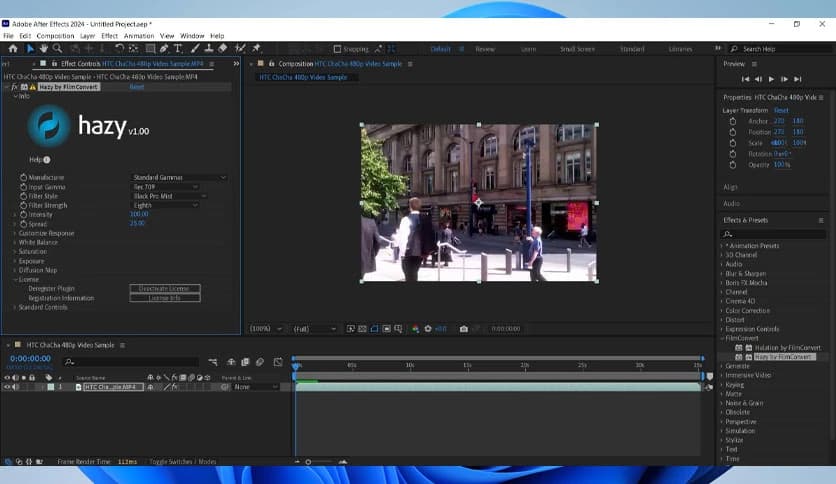Switch to the Small Screen workspace
Image resolution: width=836 pixels, height=484 pixels.
coord(577,49)
